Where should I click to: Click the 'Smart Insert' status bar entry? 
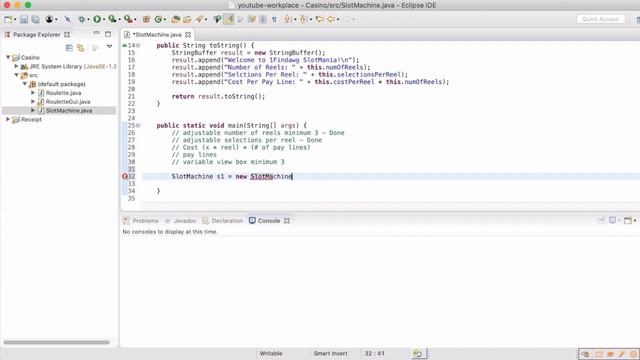(x=330, y=353)
